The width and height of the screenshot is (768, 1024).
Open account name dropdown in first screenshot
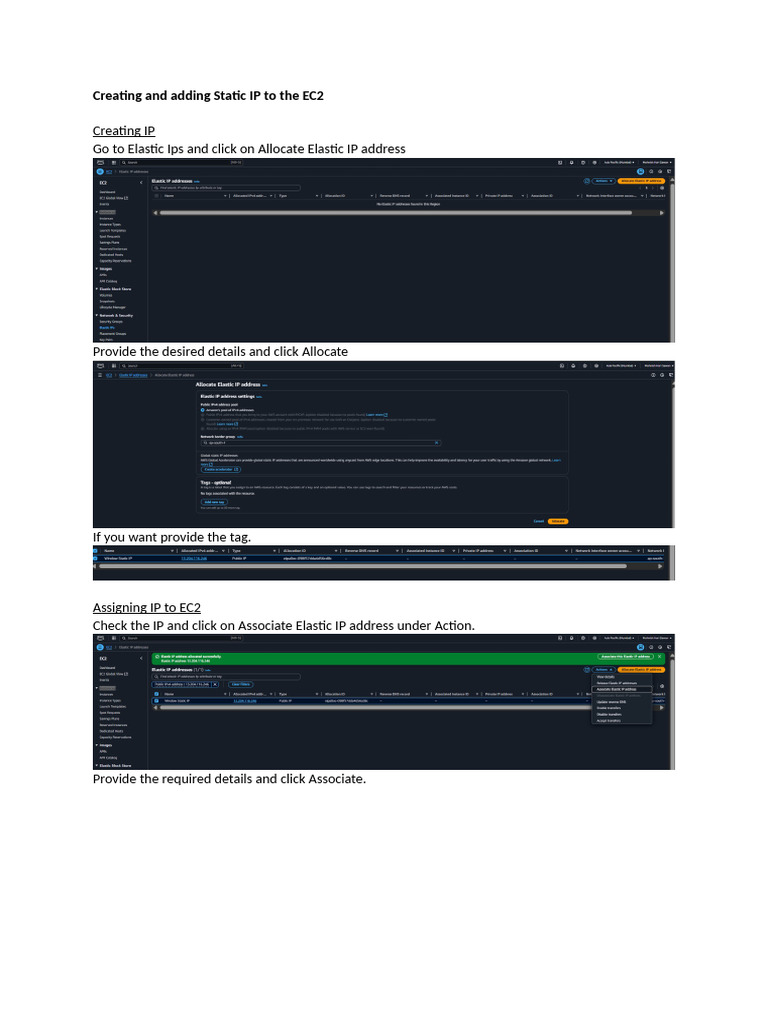657,163
